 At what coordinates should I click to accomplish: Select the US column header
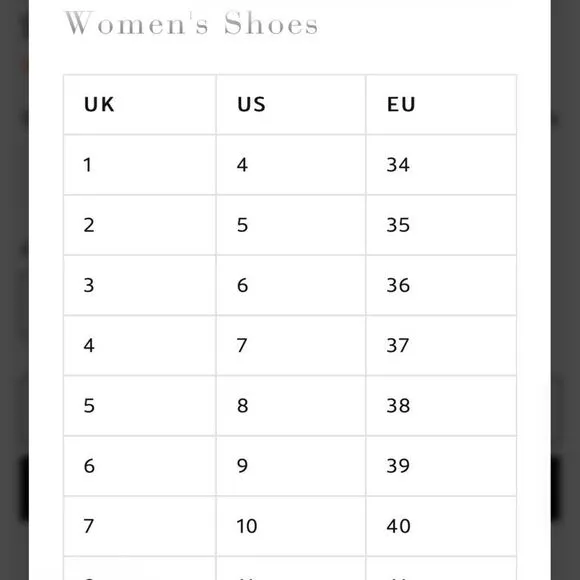click(x=291, y=105)
